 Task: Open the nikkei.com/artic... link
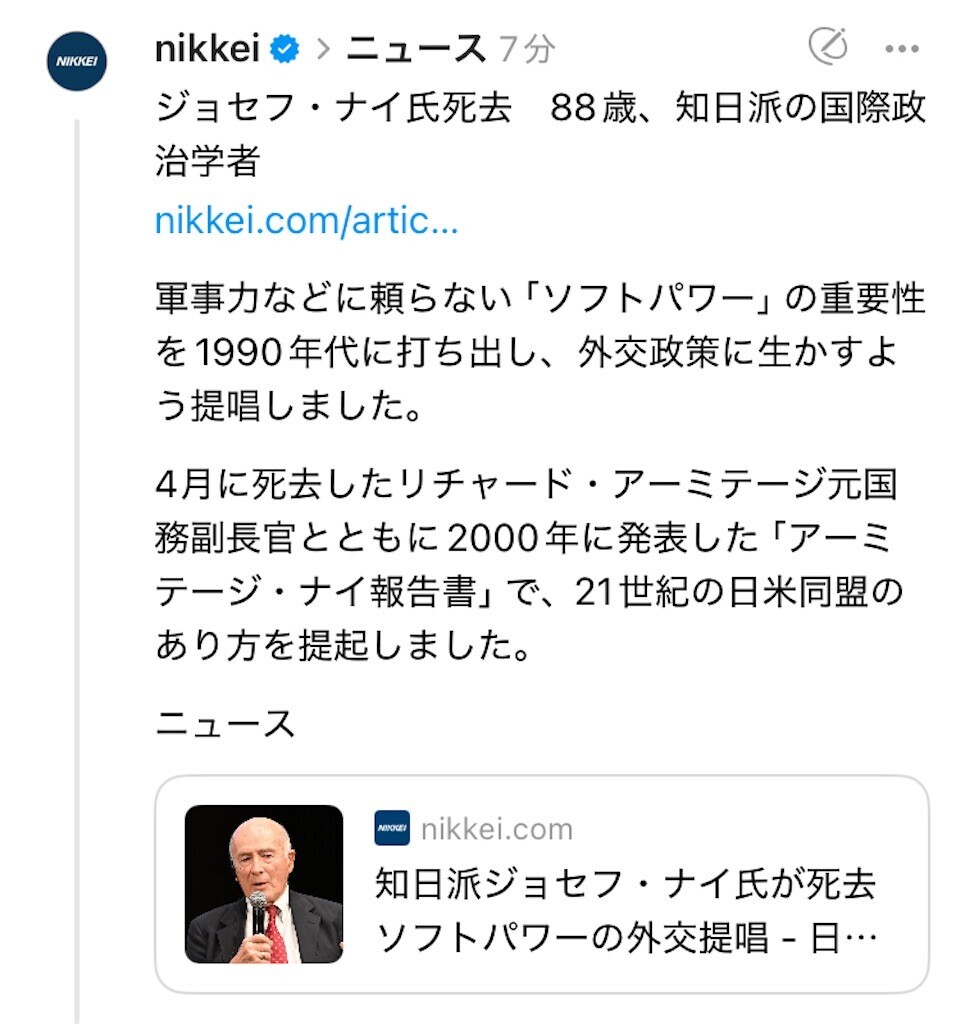[306, 221]
